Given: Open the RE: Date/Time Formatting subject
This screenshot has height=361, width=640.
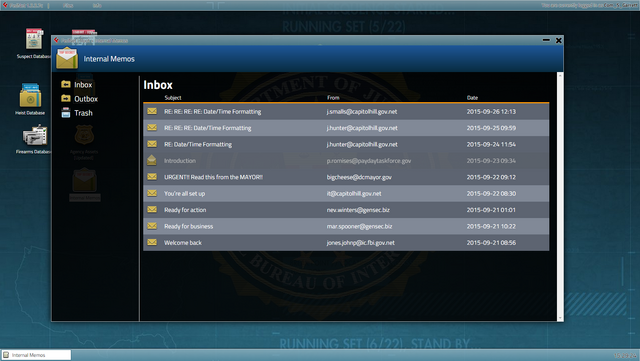Looking at the screenshot, I should pos(198,144).
